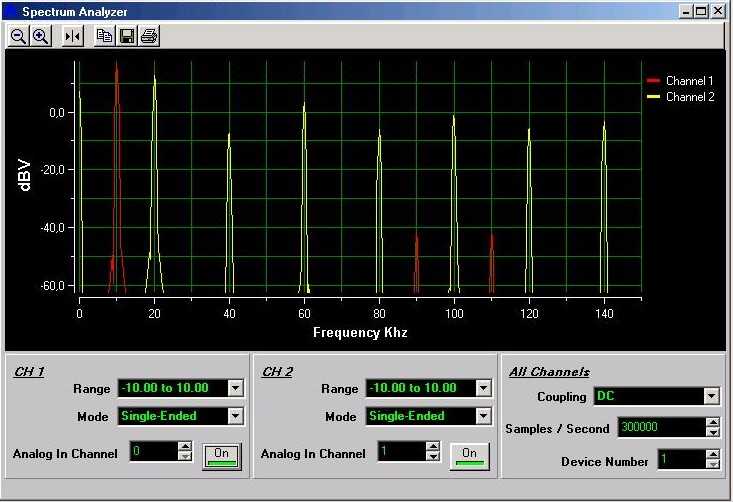
Task: Increase the CH 2 Analog In Channel value
Action: tap(433, 446)
